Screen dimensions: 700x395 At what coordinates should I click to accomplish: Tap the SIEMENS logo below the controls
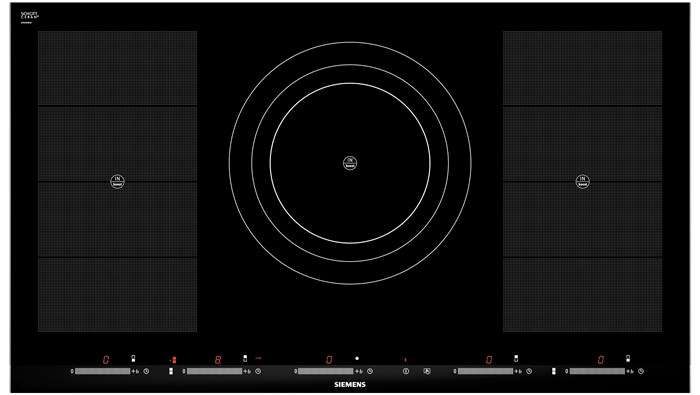pos(350,384)
